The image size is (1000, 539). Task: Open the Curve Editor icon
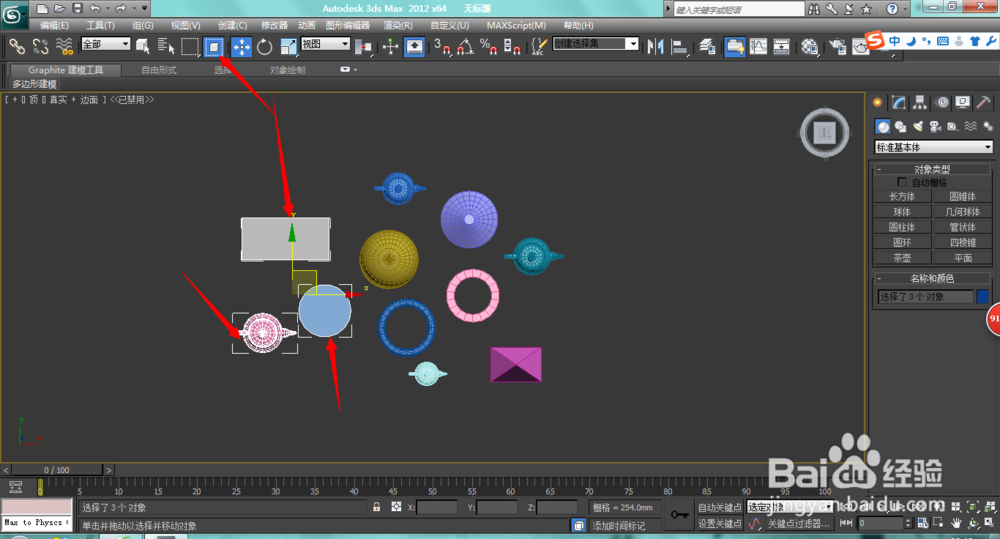[x=758, y=47]
